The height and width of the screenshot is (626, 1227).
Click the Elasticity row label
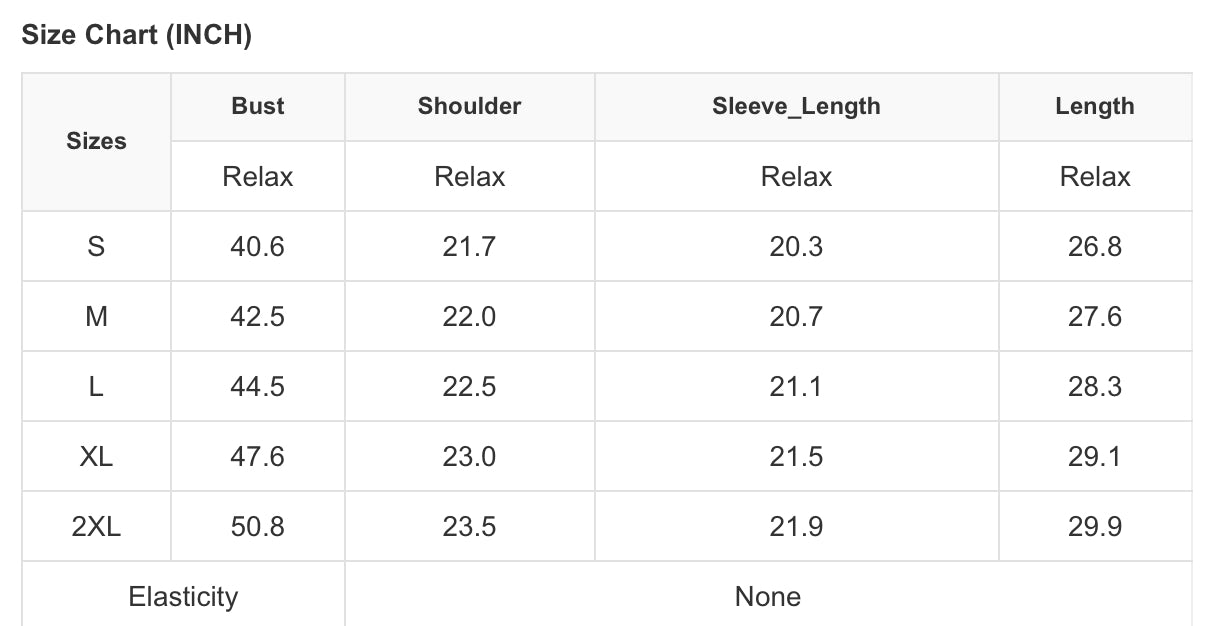pos(183,597)
